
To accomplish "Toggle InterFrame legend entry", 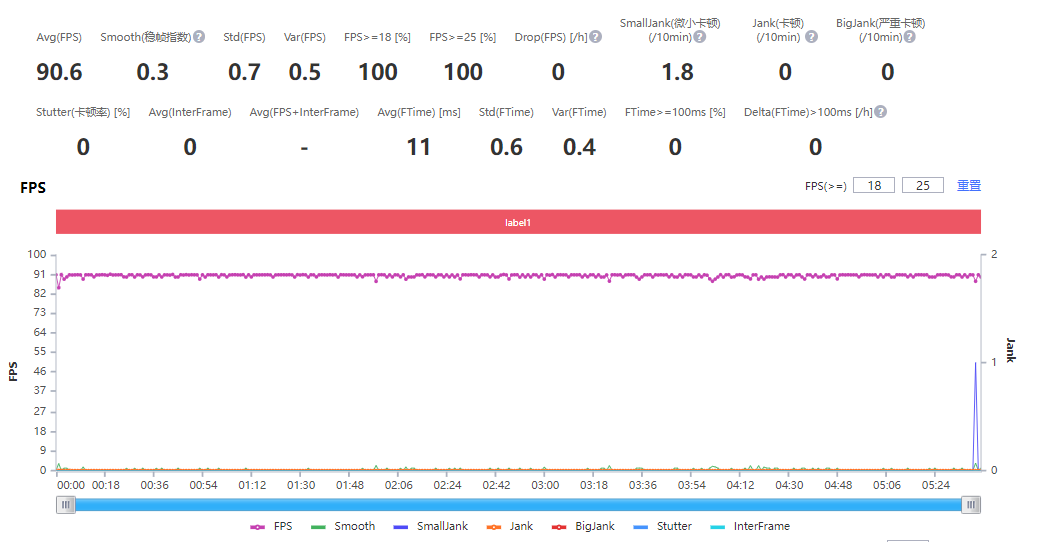I will click(x=749, y=526).
